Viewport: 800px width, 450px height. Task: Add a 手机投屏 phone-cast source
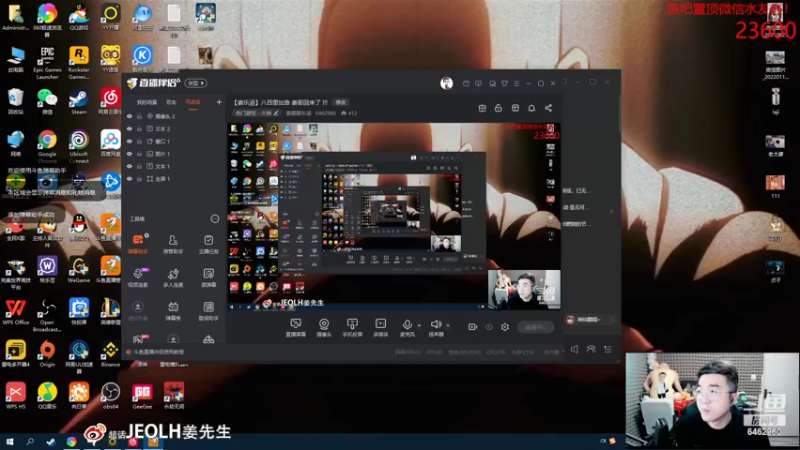pos(352,328)
